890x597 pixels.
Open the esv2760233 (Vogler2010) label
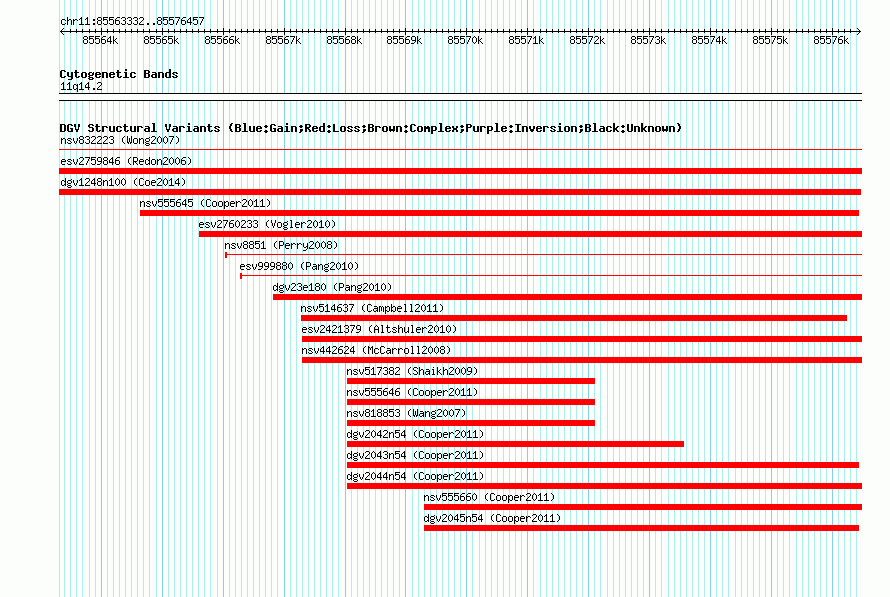(x=267, y=224)
